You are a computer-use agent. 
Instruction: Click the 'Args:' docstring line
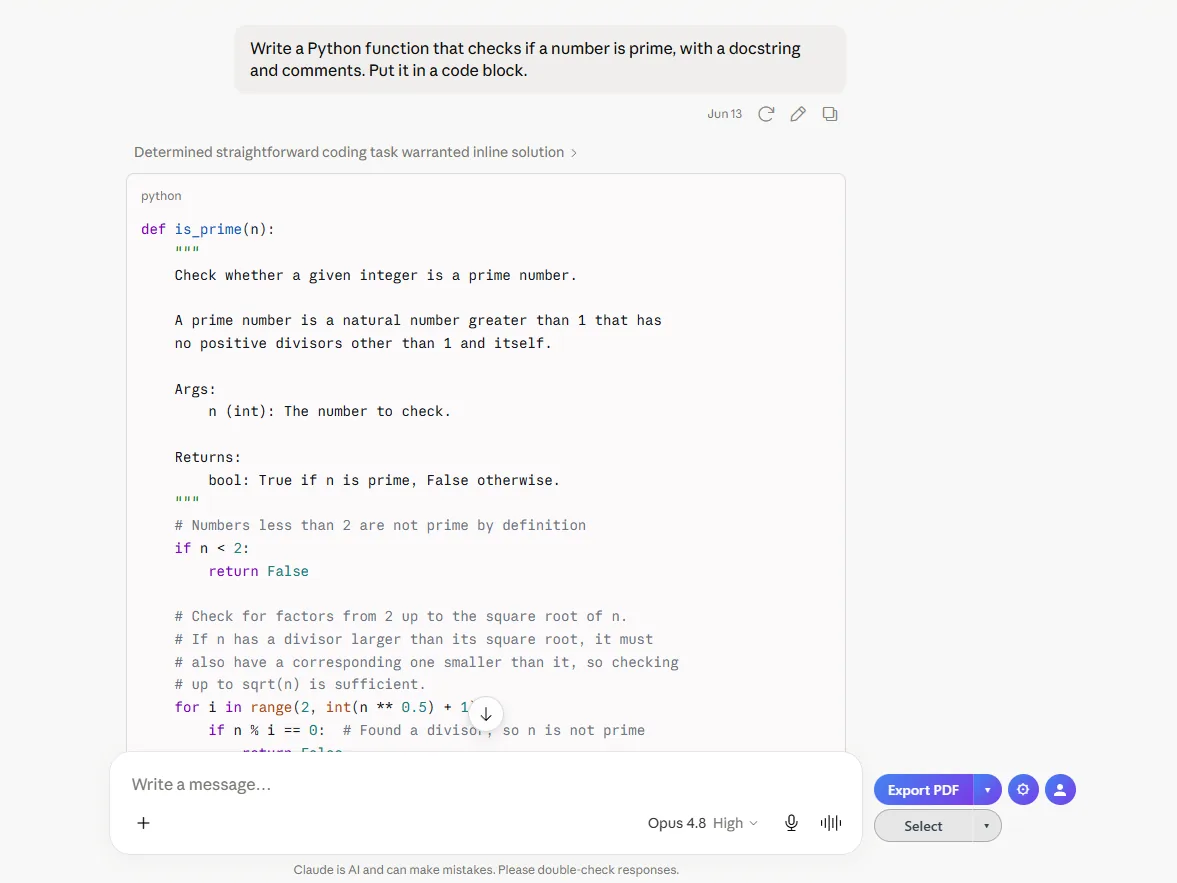click(195, 389)
